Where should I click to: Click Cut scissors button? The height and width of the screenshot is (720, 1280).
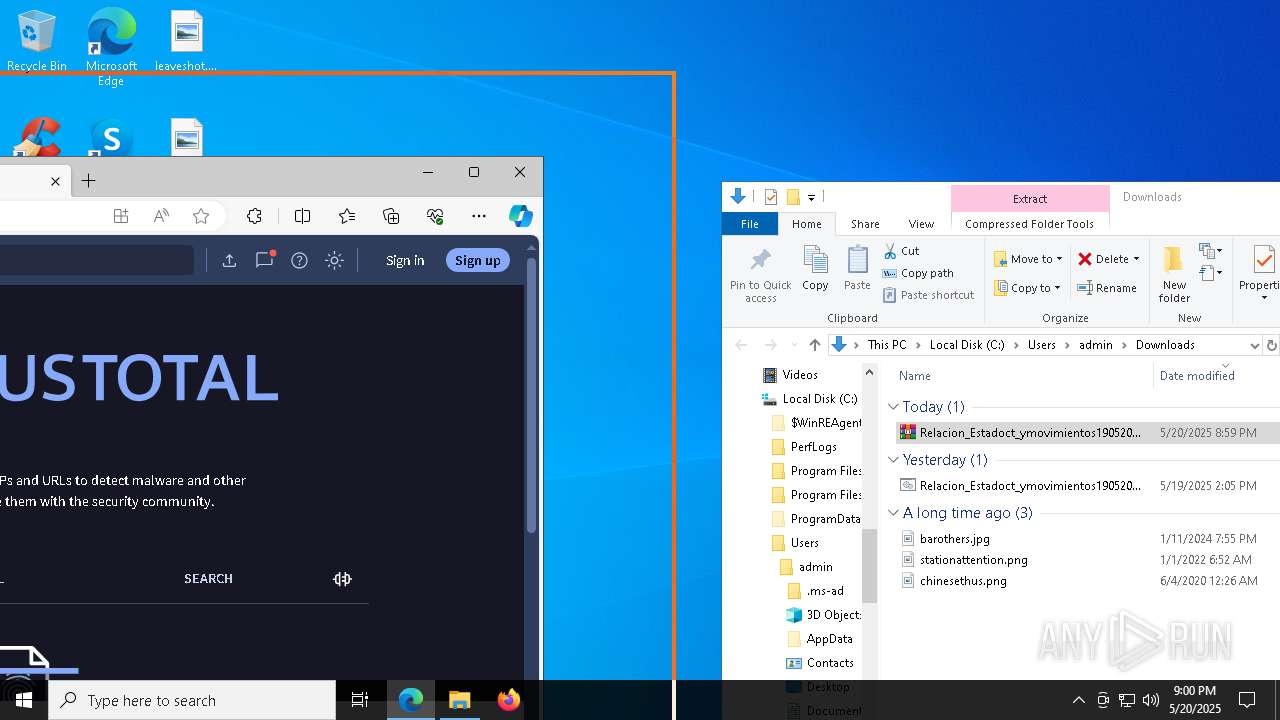901,251
